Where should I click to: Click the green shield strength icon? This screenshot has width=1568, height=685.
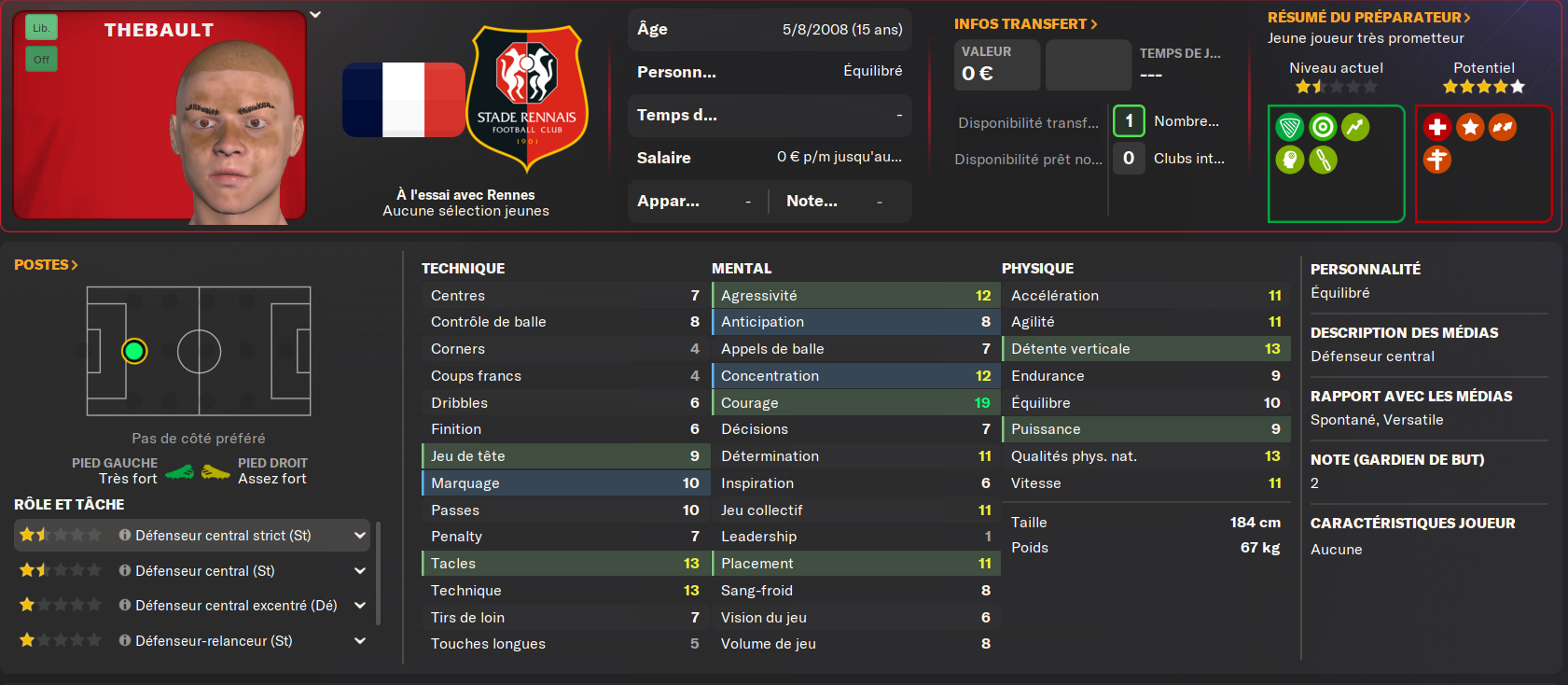[1290, 127]
